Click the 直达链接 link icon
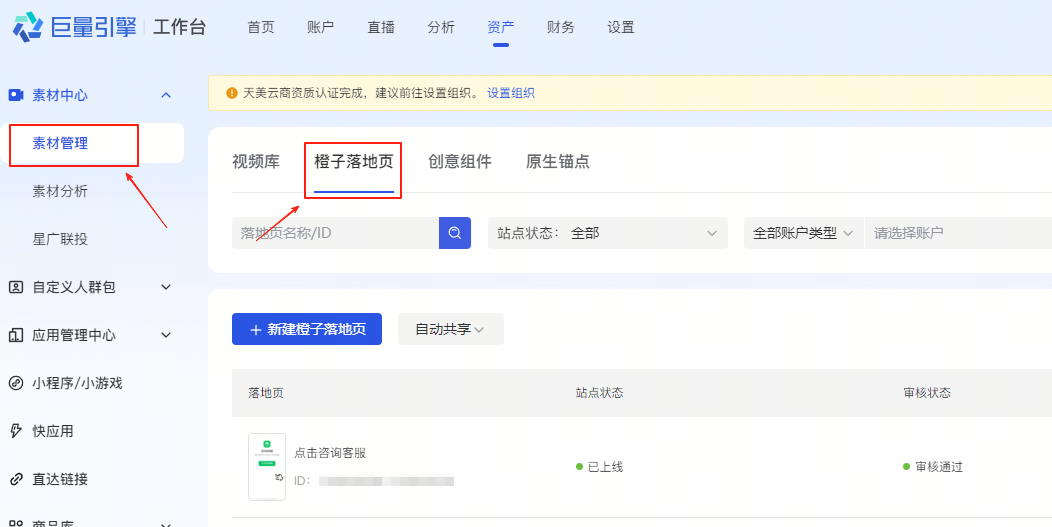1052x527 pixels. pos(15,479)
